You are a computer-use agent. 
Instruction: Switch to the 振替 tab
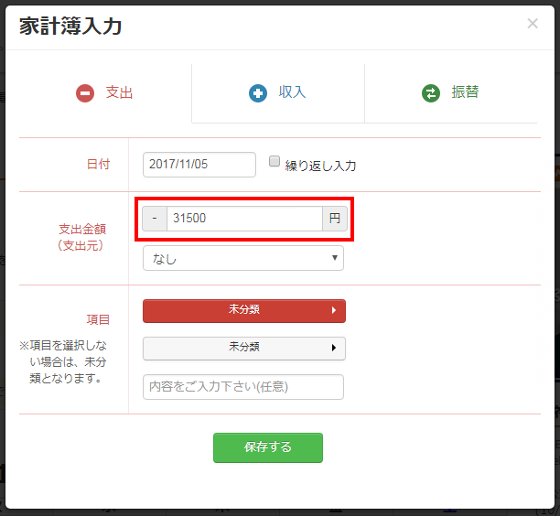451,93
